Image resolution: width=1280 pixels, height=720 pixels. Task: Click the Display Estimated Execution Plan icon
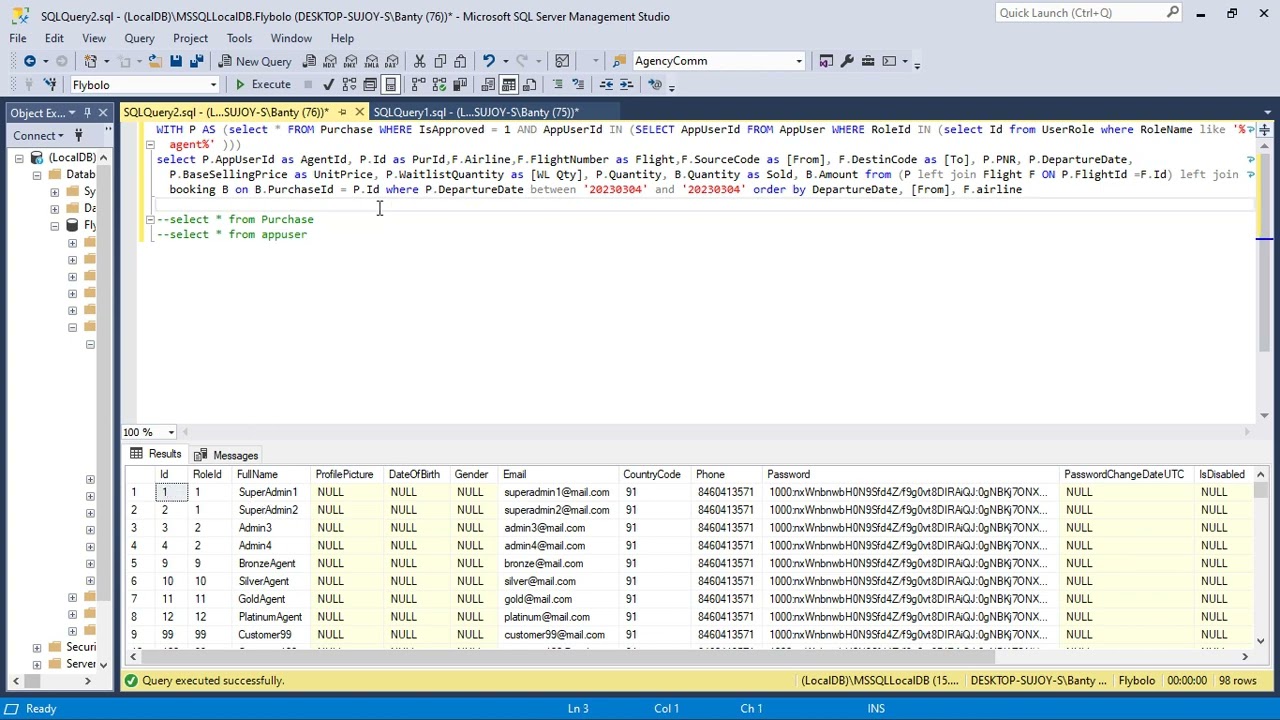[x=349, y=85]
